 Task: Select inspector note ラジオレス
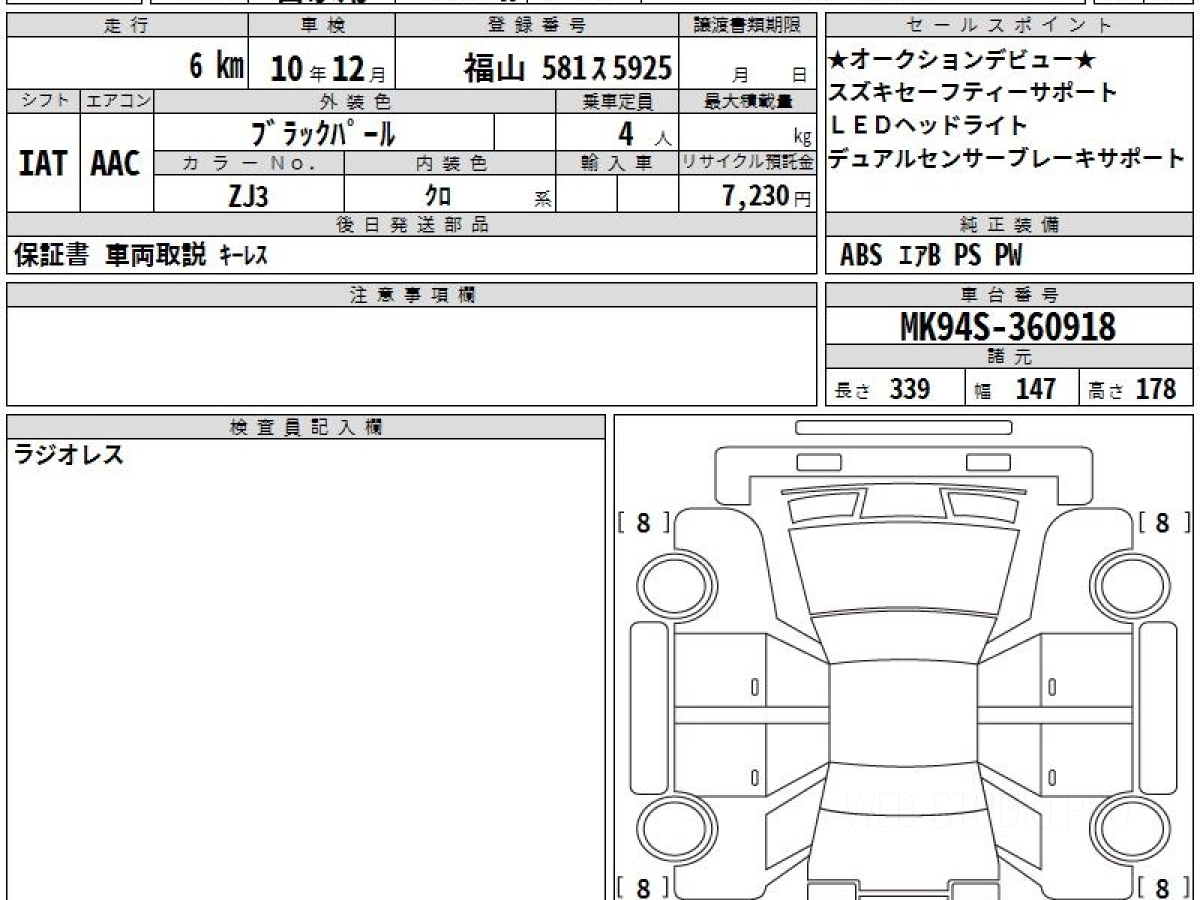pyautogui.click(x=69, y=456)
